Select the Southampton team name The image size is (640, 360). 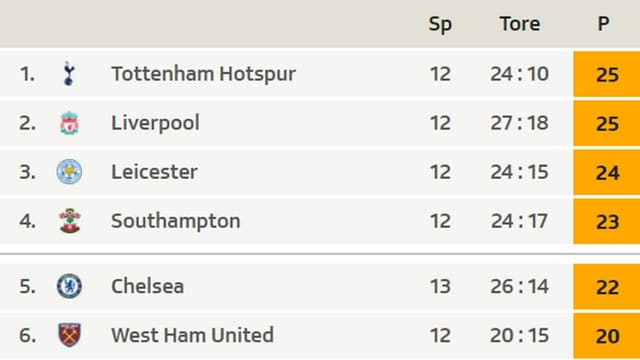176,221
